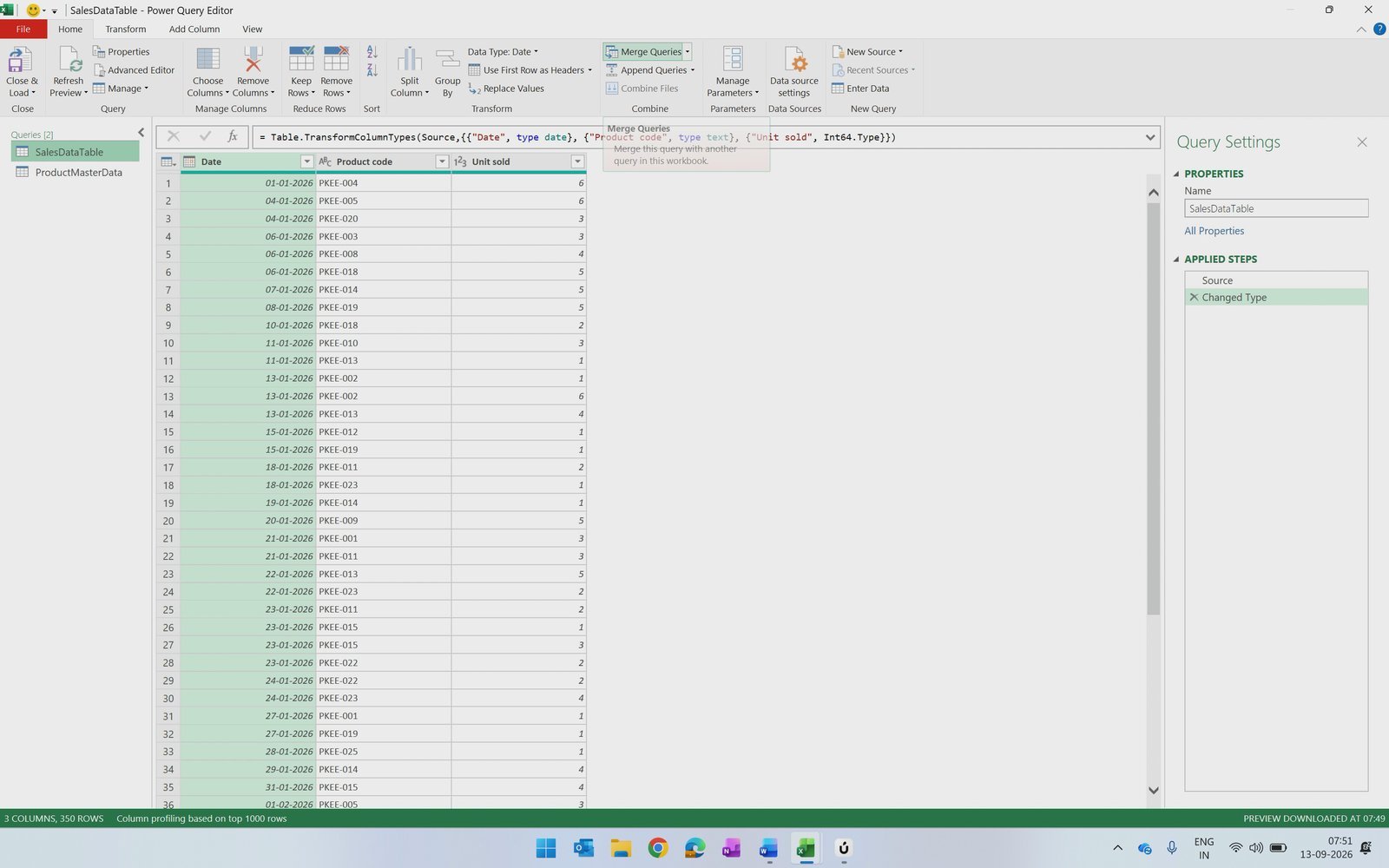This screenshot has height=868, width=1389.
Task: Click the Keep Rows icon
Action: 301,59
